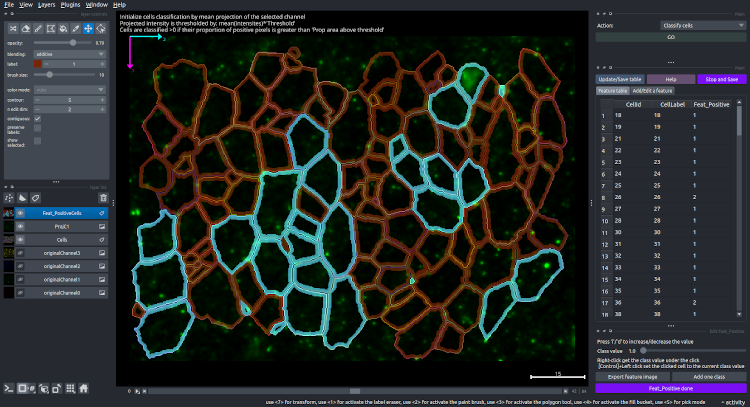This screenshot has width=750, height=407.
Task: Switch to the Add/Edit a feature tab
Action: [655, 91]
